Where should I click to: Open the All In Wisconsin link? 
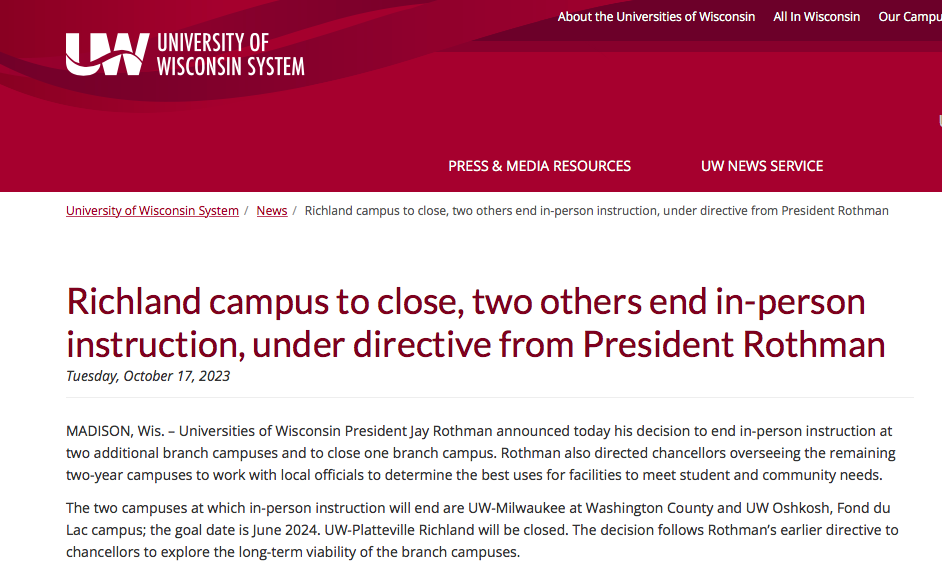point(816,17)
